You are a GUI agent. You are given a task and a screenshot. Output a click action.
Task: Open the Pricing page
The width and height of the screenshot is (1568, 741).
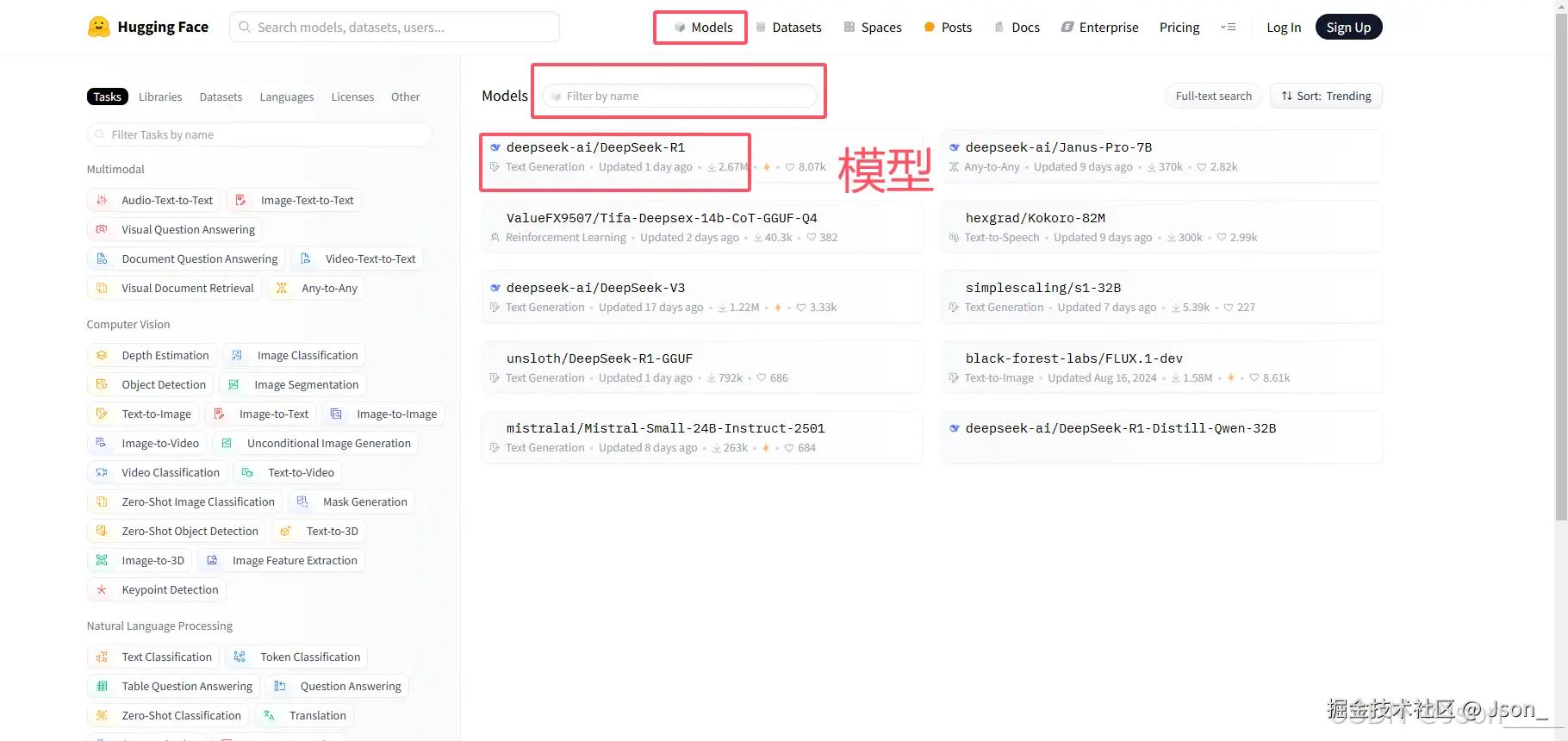point(1179,28)
